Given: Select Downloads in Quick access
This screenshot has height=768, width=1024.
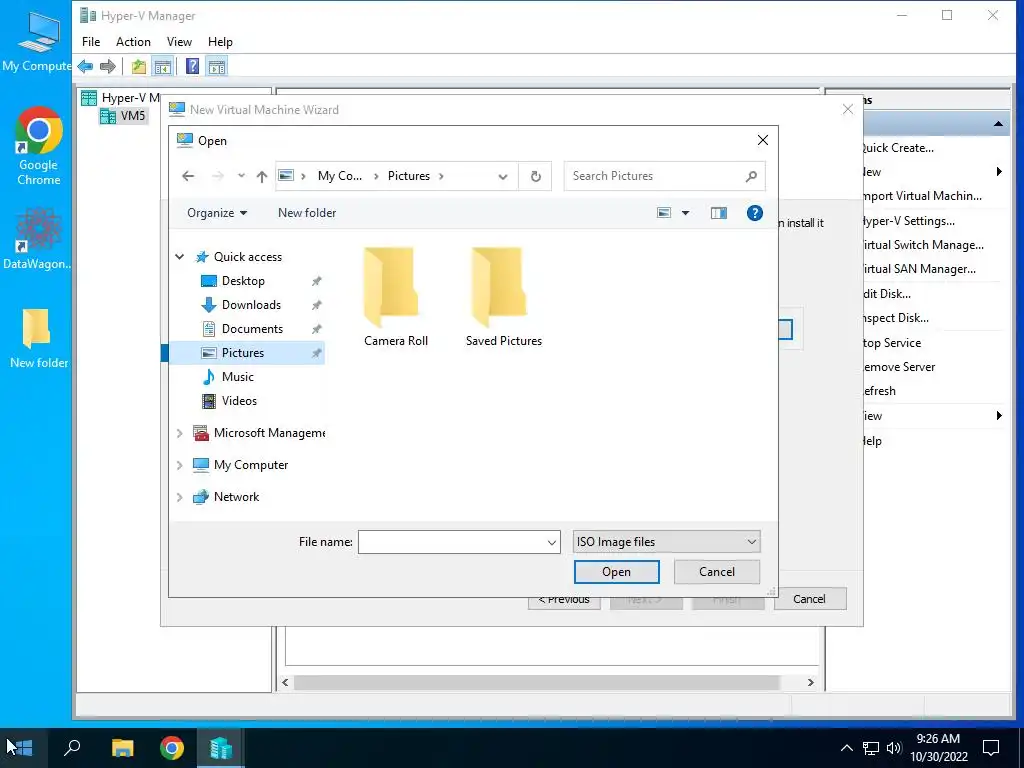Looking at the screenshot, I should coord(251,305).
